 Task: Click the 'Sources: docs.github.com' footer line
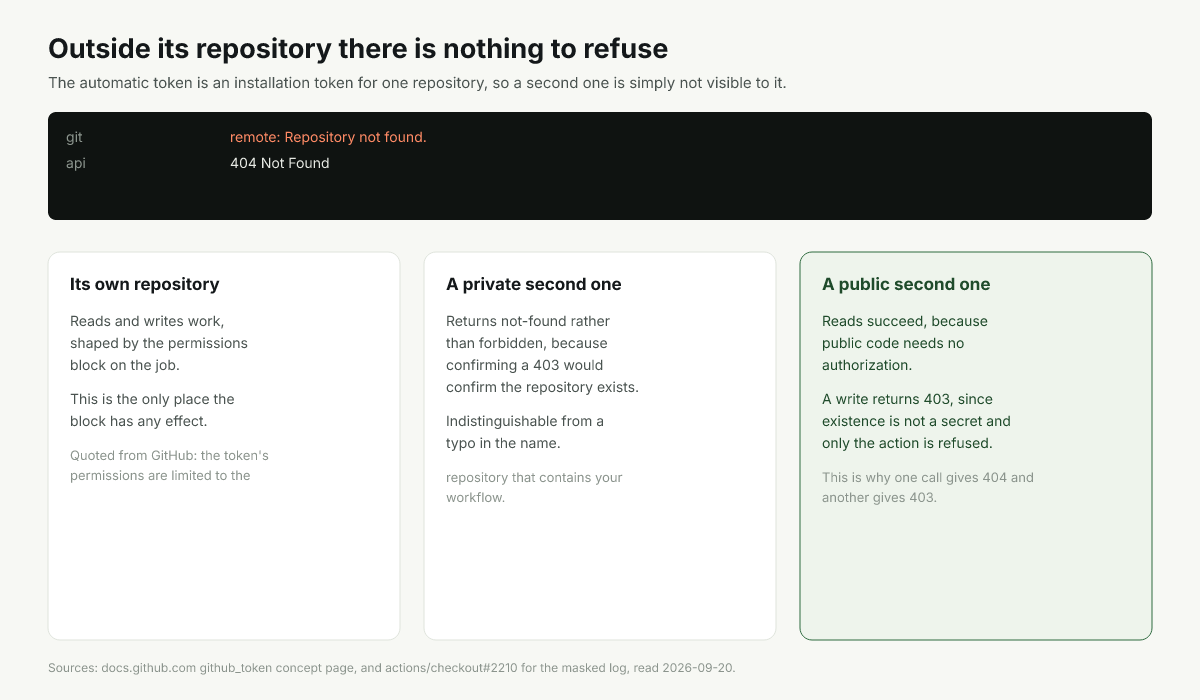tap(391, 667)
